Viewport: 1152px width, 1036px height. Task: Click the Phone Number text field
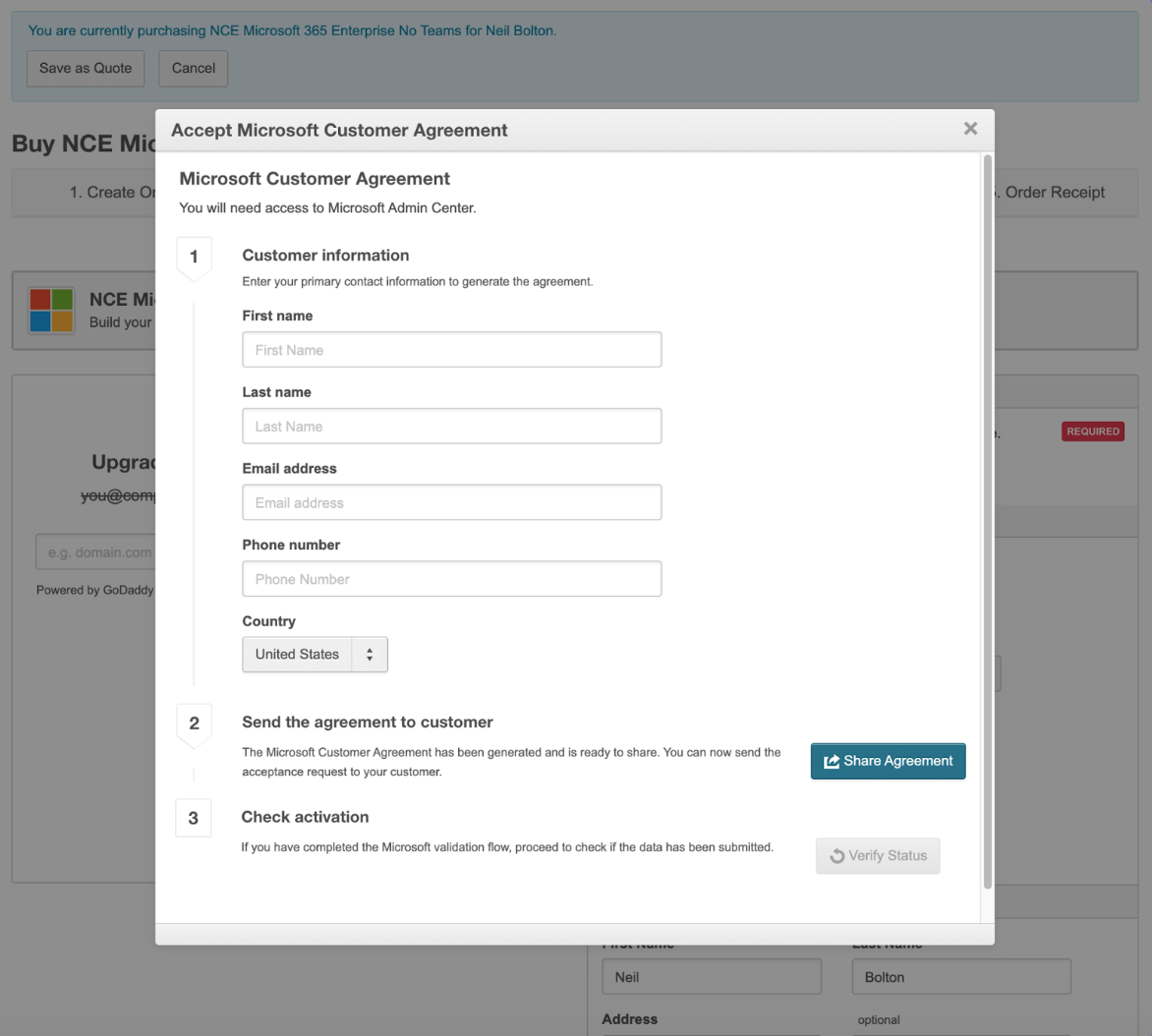451,579
